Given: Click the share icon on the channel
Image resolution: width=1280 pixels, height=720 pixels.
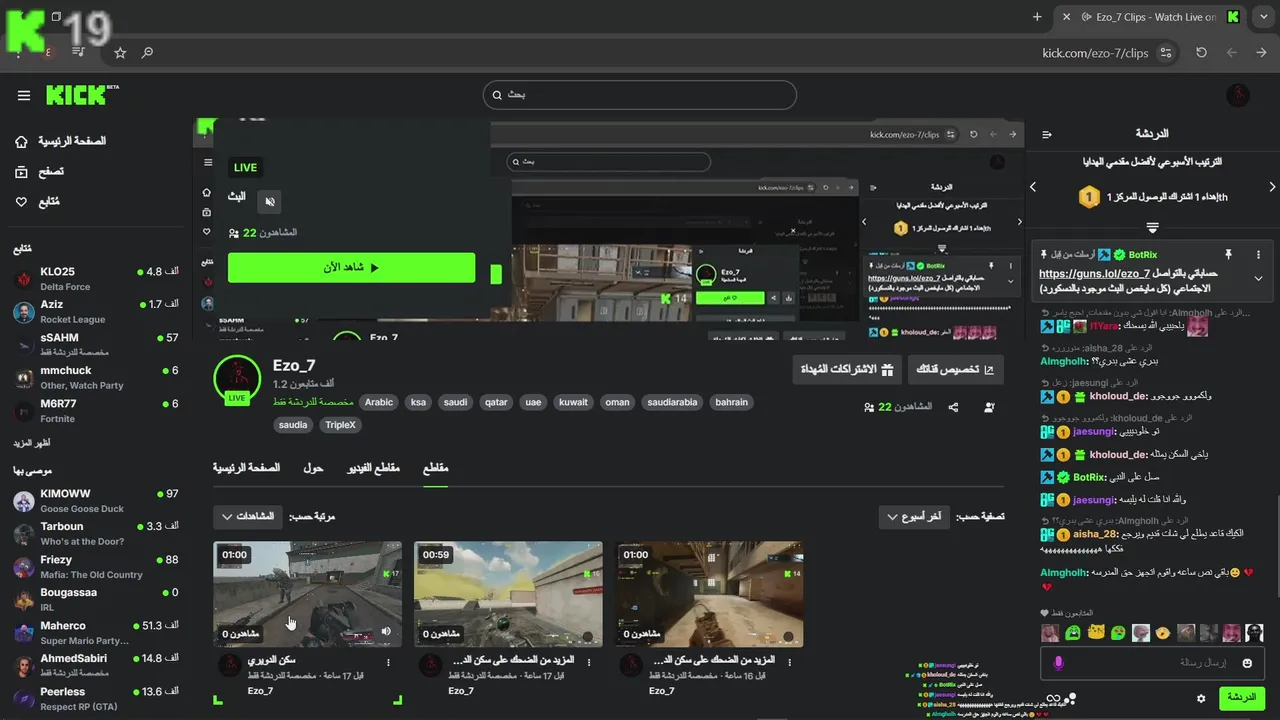Looking at the screenshot, I should [954, 407].
